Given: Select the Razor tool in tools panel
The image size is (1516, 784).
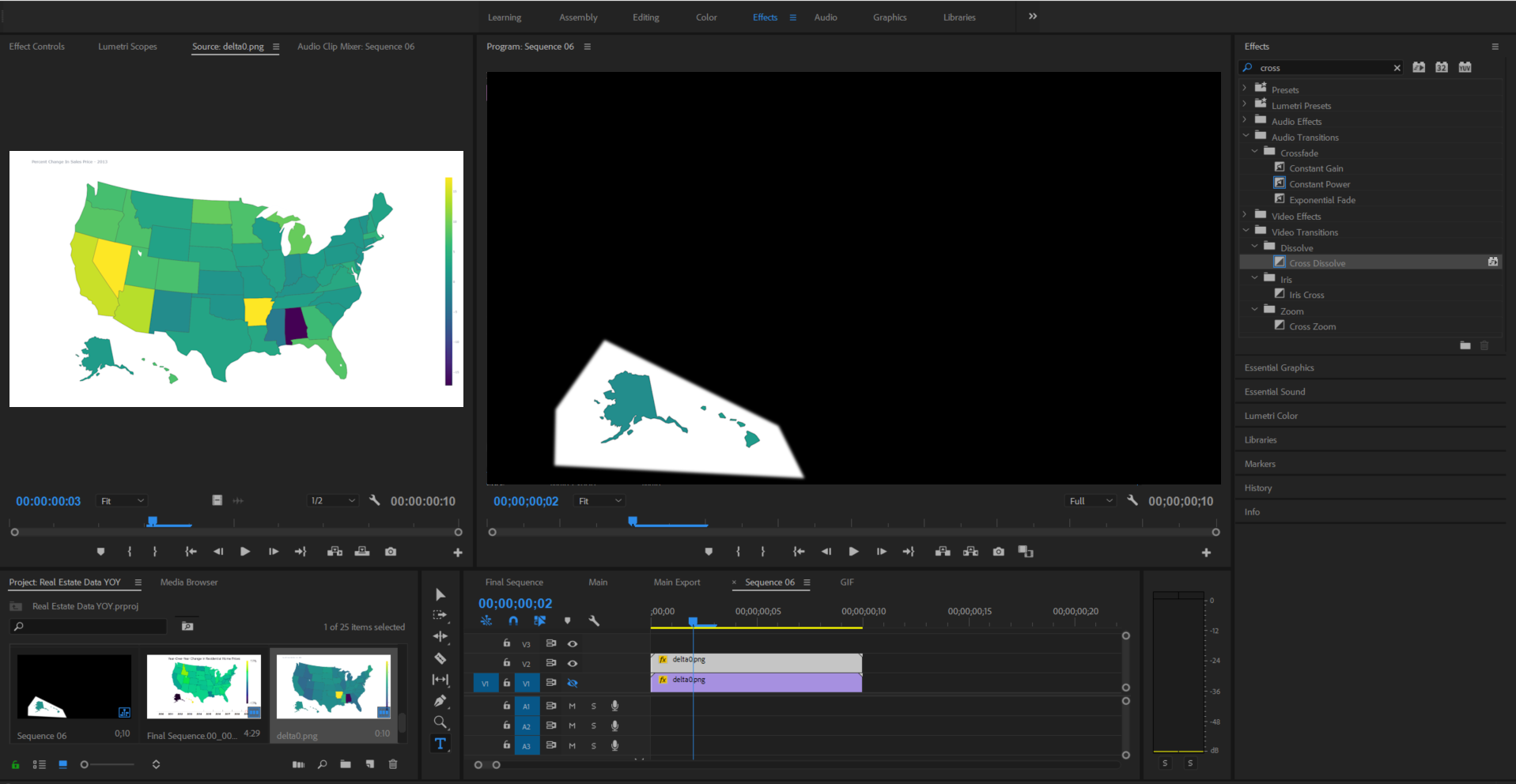Looking at the screenshot, I should tap(440, 658).
